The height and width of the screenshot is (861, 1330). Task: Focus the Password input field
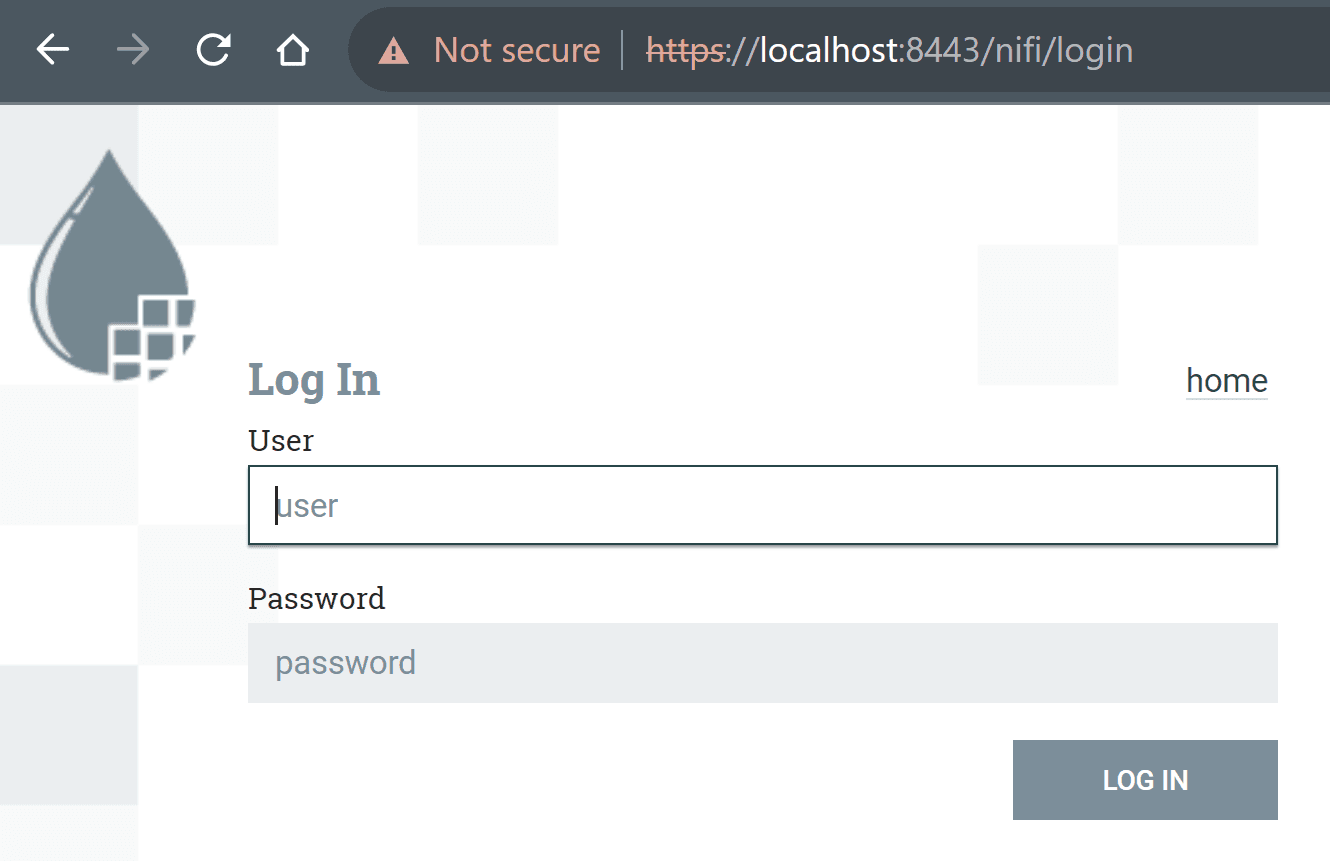click(762, 663)
